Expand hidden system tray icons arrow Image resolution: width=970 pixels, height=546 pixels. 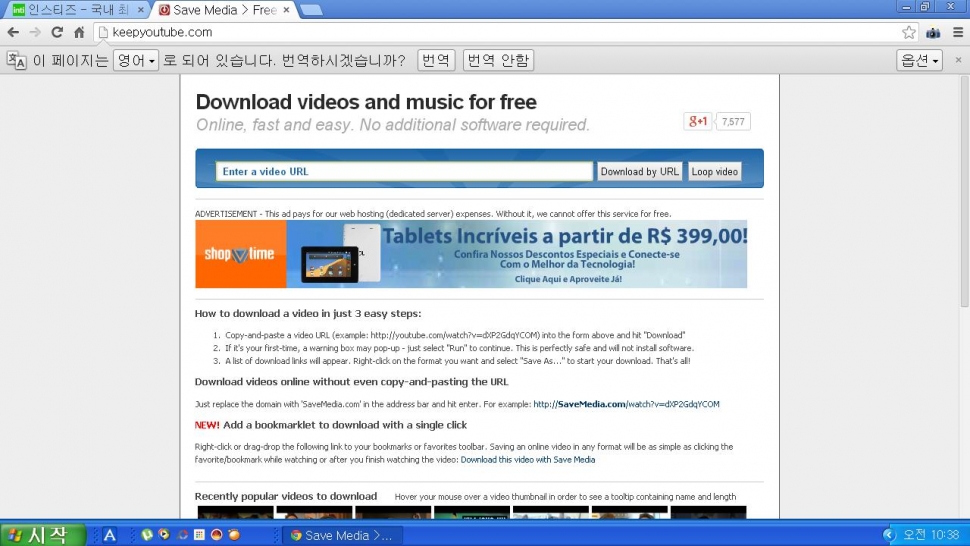pyautogui.click(x=889, y=535)
